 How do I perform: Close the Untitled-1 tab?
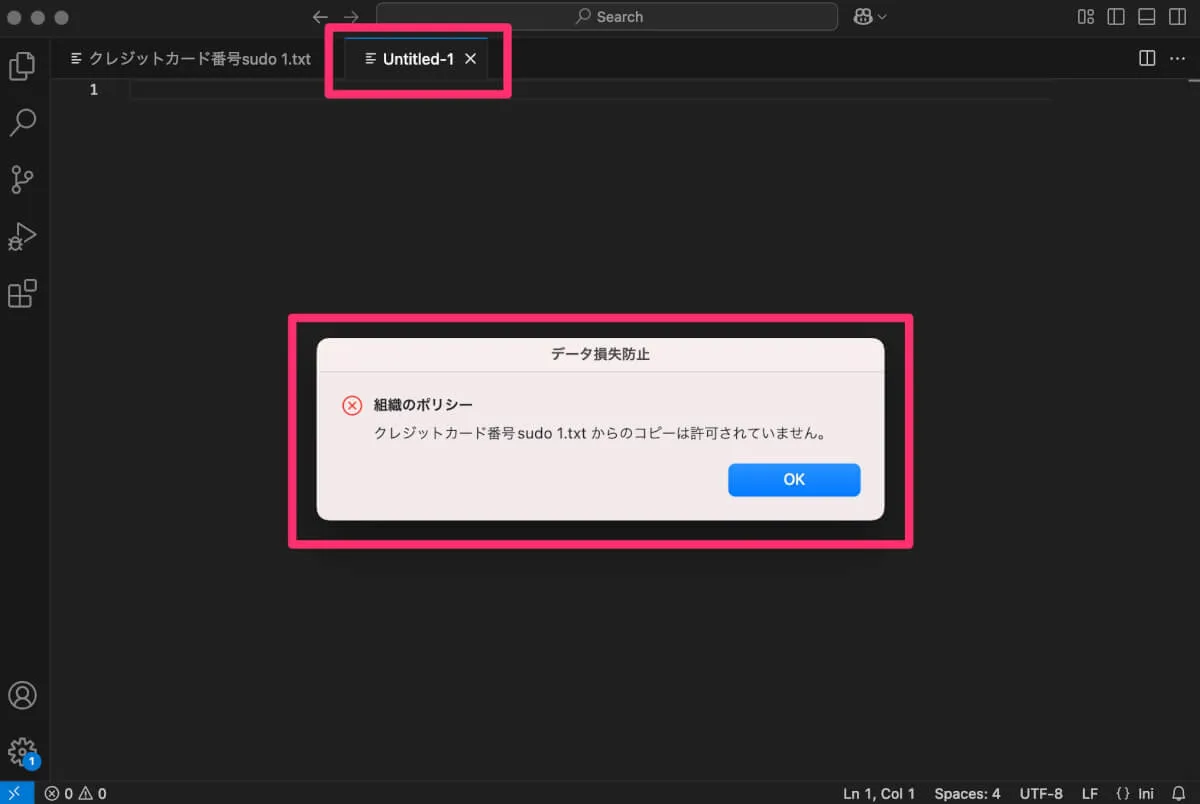coord(470,59)
